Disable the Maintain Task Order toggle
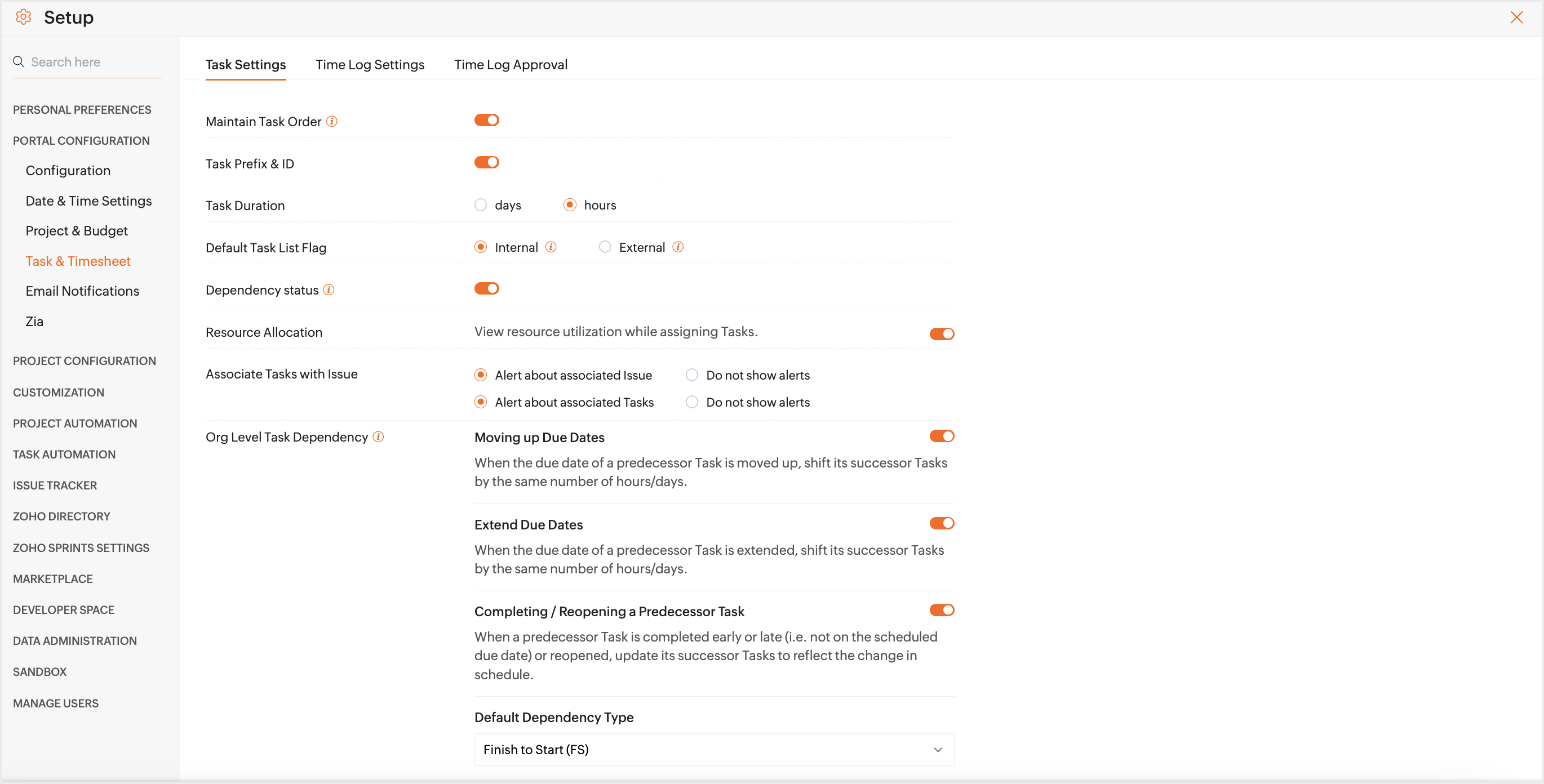Screen dimensions: 1544x784 pyautogui.click(x=486, y=121)
